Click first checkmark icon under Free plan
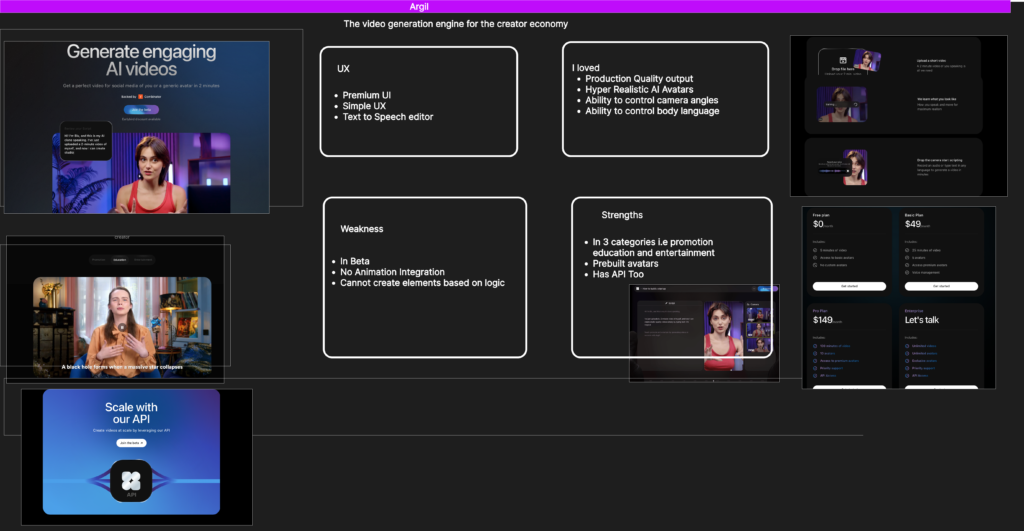 tap(817, 249)
